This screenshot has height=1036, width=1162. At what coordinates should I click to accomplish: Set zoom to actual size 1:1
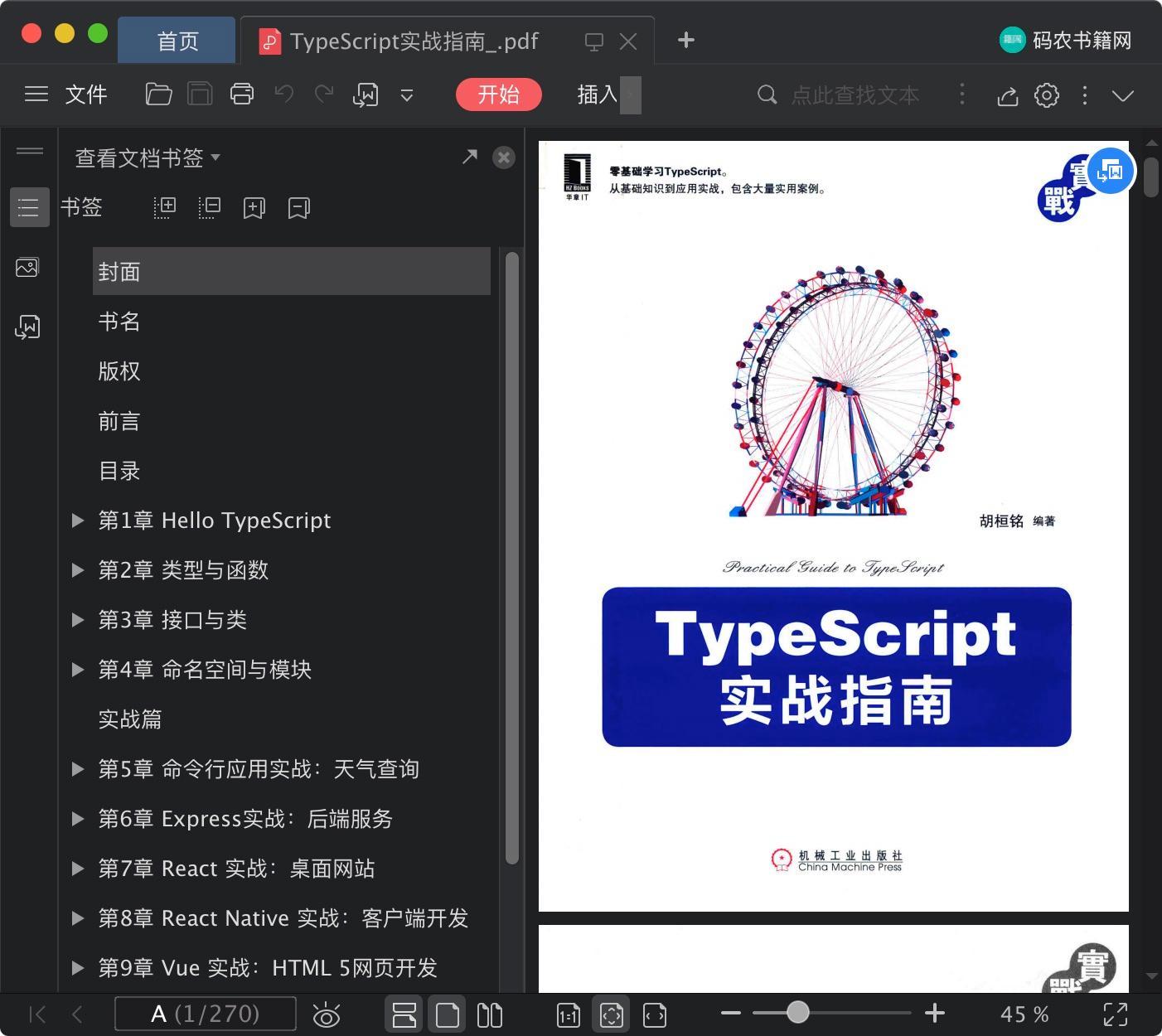pyautogui.click(x=569, y=1014)
